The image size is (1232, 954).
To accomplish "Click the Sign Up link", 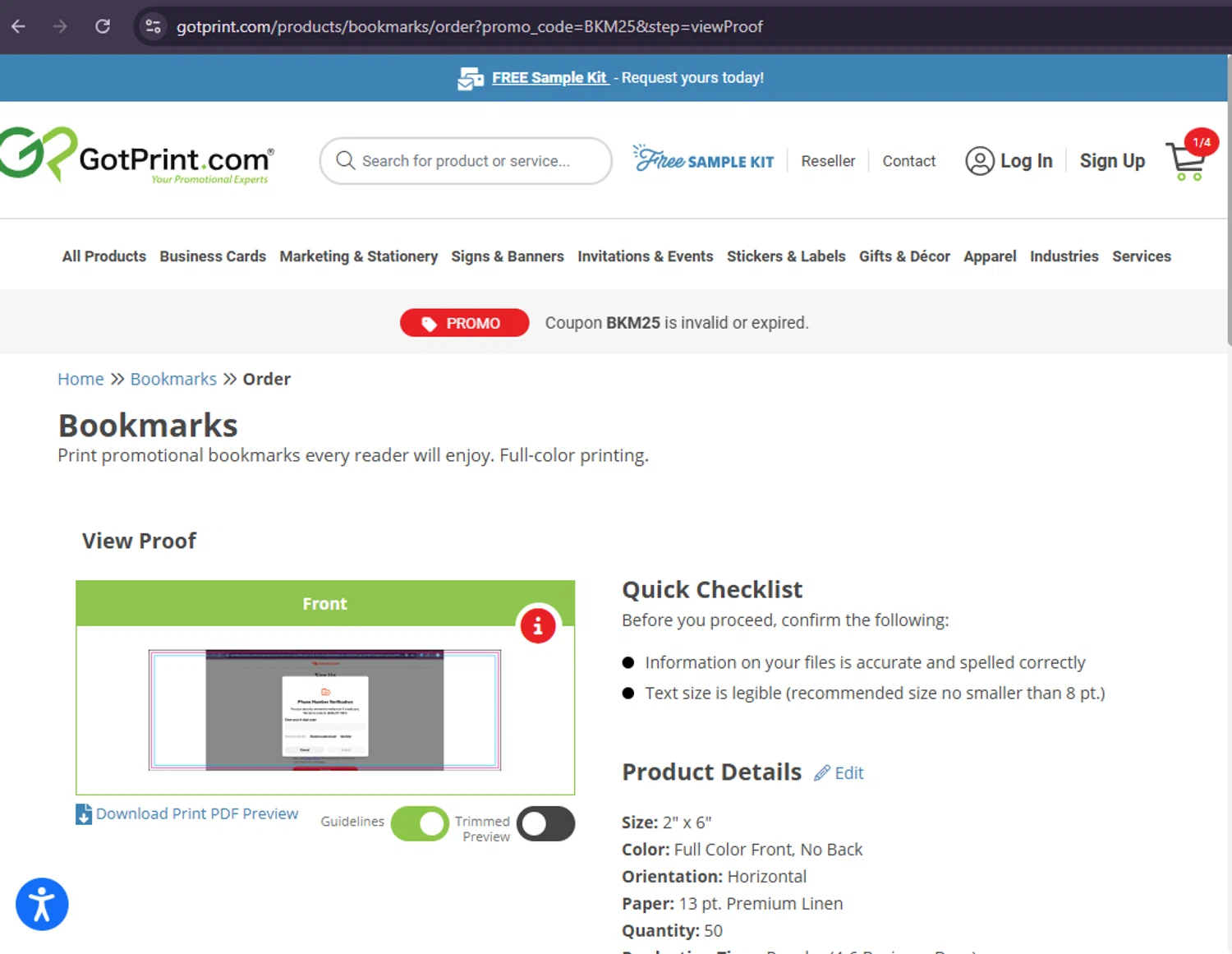I will [x=1112, y=161].
